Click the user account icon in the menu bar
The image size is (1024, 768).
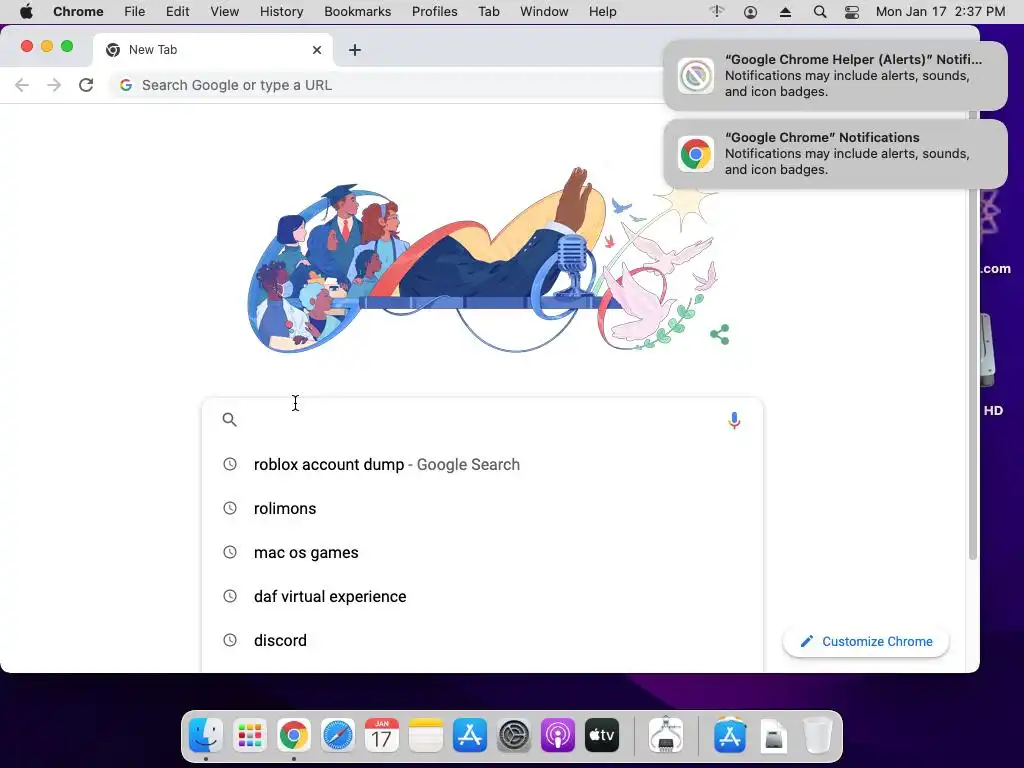(x=750, y=11)
